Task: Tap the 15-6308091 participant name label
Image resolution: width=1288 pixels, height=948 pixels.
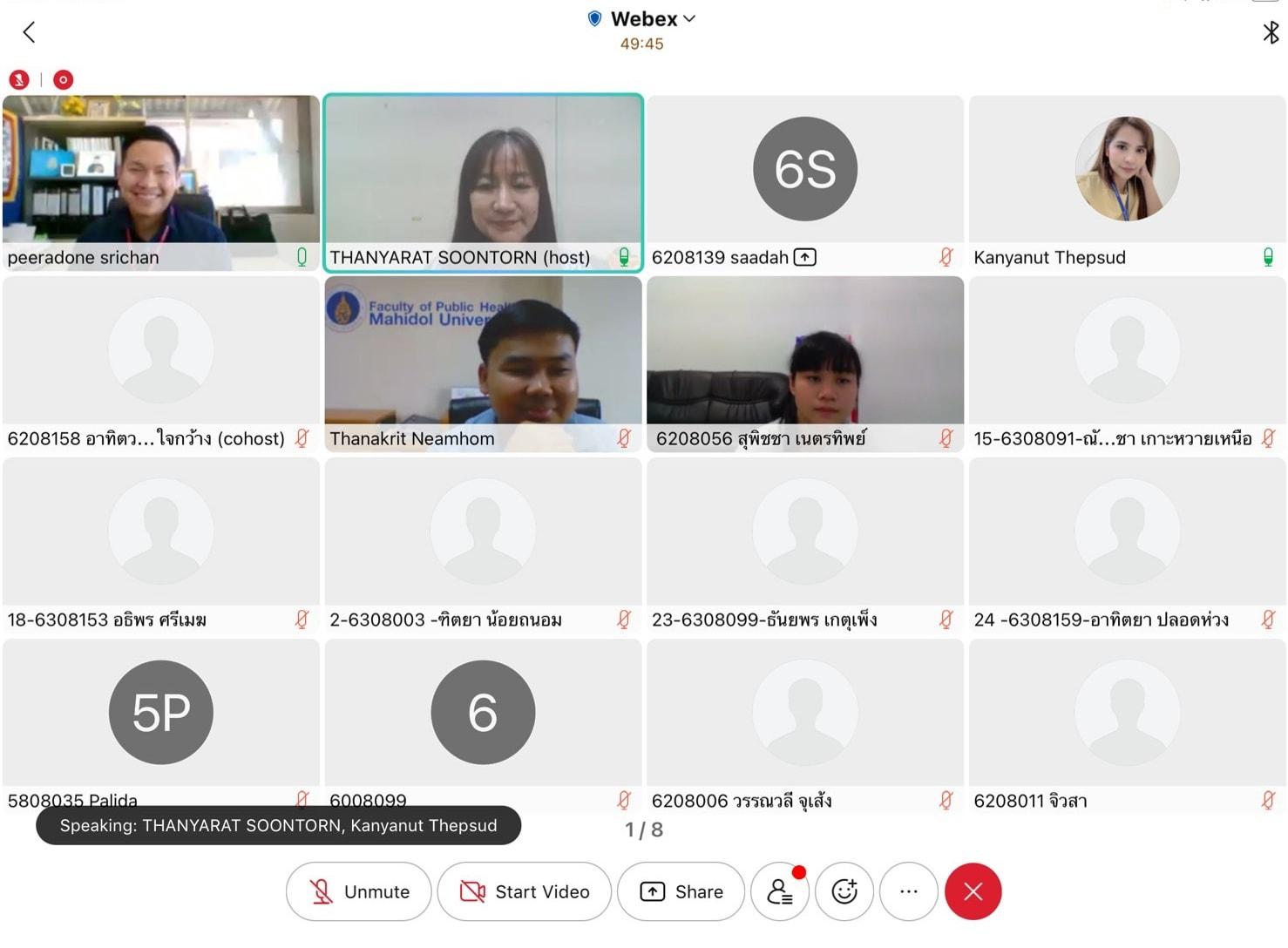Action: pos(1113,438)
